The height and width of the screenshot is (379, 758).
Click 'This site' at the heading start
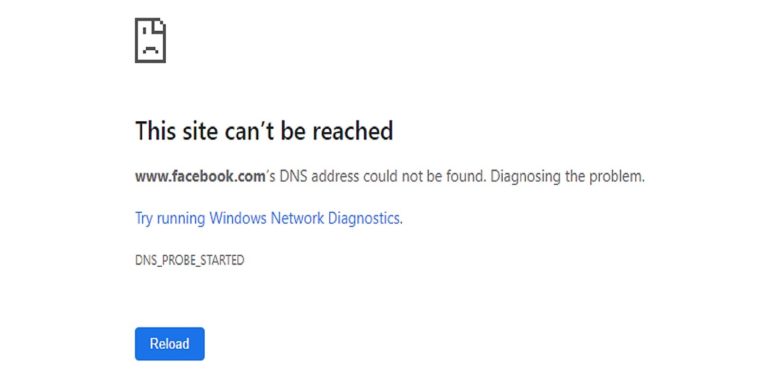(x=176, y=131)
